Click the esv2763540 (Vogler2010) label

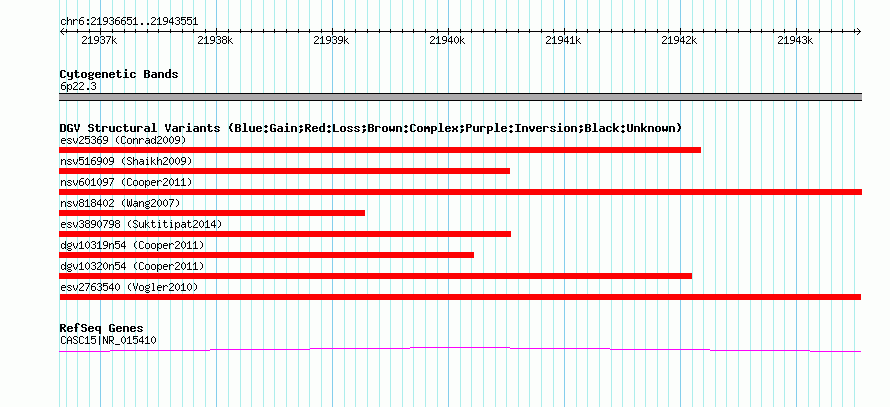(129, 287)
